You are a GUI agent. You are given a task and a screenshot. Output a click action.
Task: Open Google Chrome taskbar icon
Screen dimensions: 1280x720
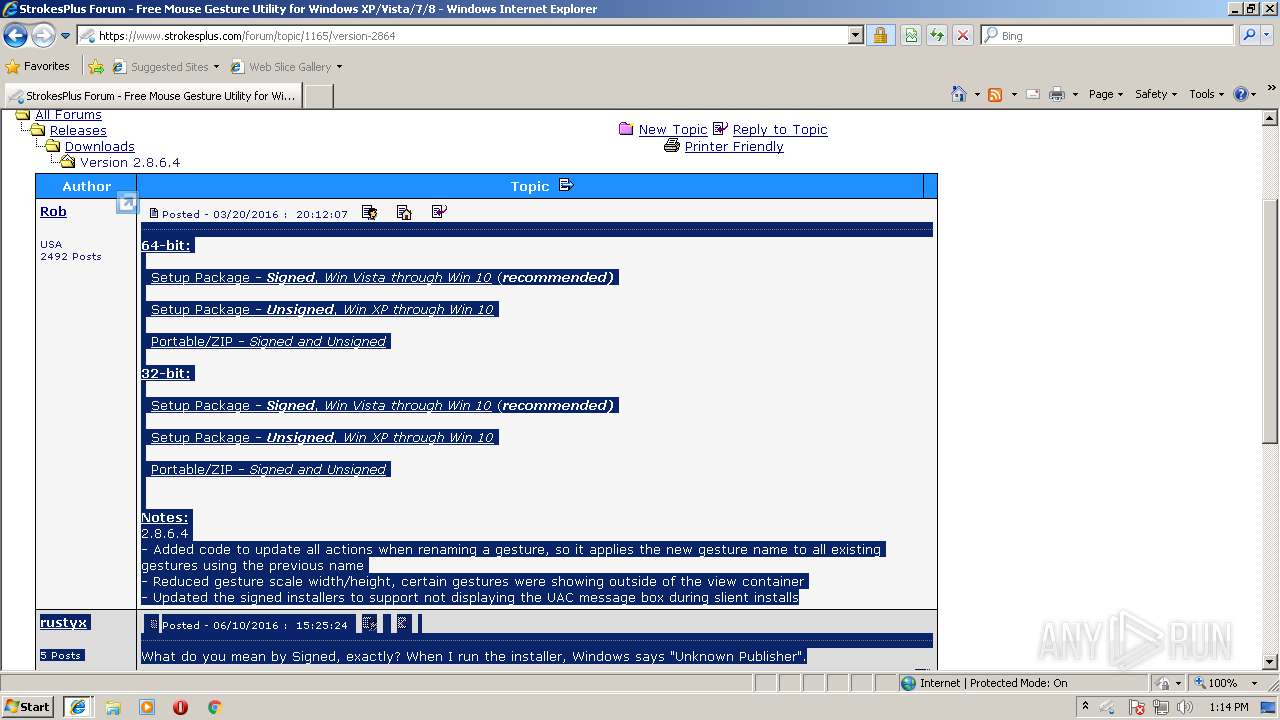[214, 707]
